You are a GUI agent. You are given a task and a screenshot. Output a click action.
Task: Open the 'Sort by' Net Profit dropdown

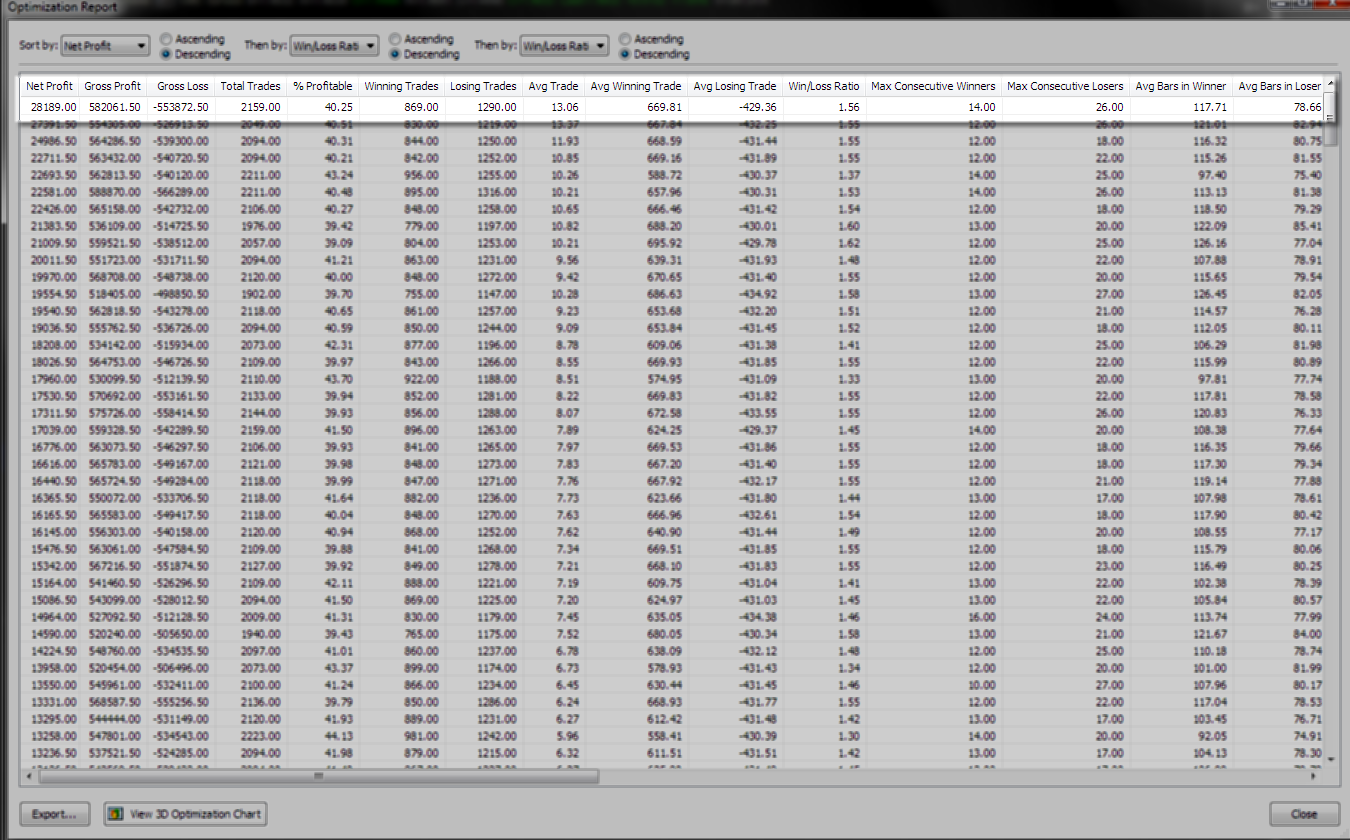click(105, 46)
